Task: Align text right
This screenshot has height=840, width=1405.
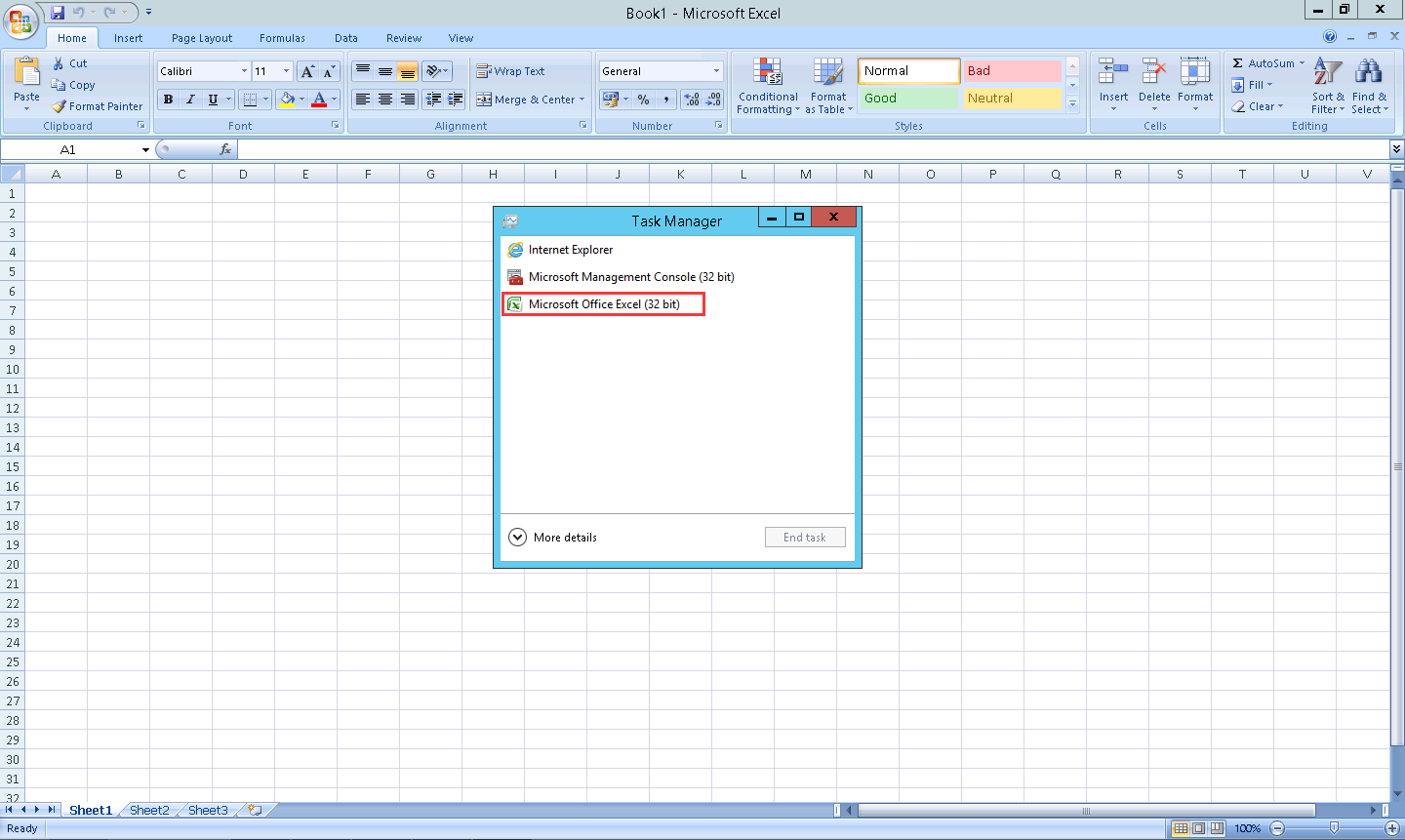Action: (x=408, y=100)
